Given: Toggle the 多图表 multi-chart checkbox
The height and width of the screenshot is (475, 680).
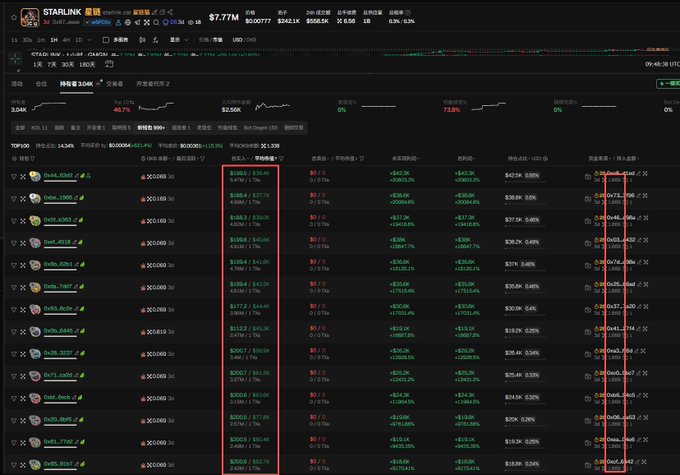Looking at the screenshot, I should tap(106, 40).
